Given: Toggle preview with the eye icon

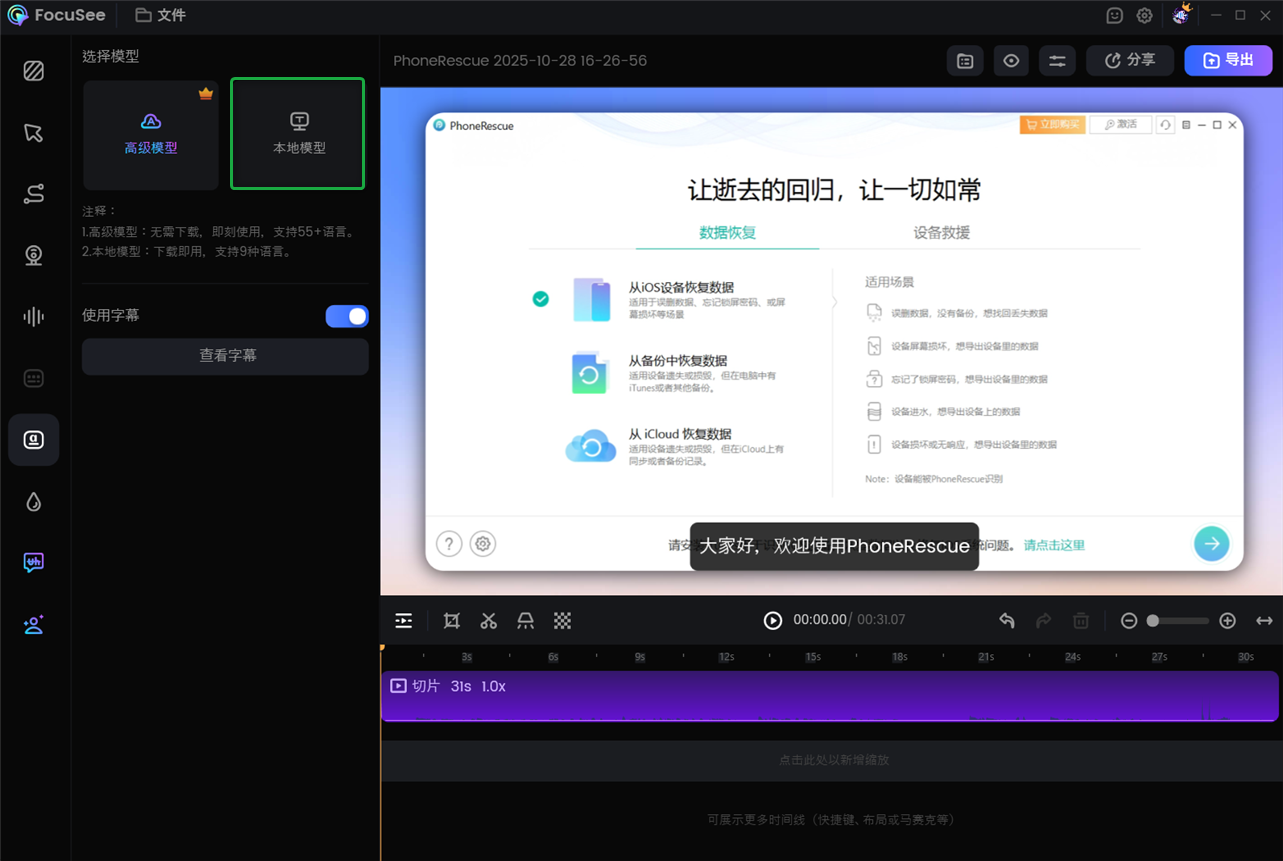Looking at the screenshot, I should [x=1011, y=61].
